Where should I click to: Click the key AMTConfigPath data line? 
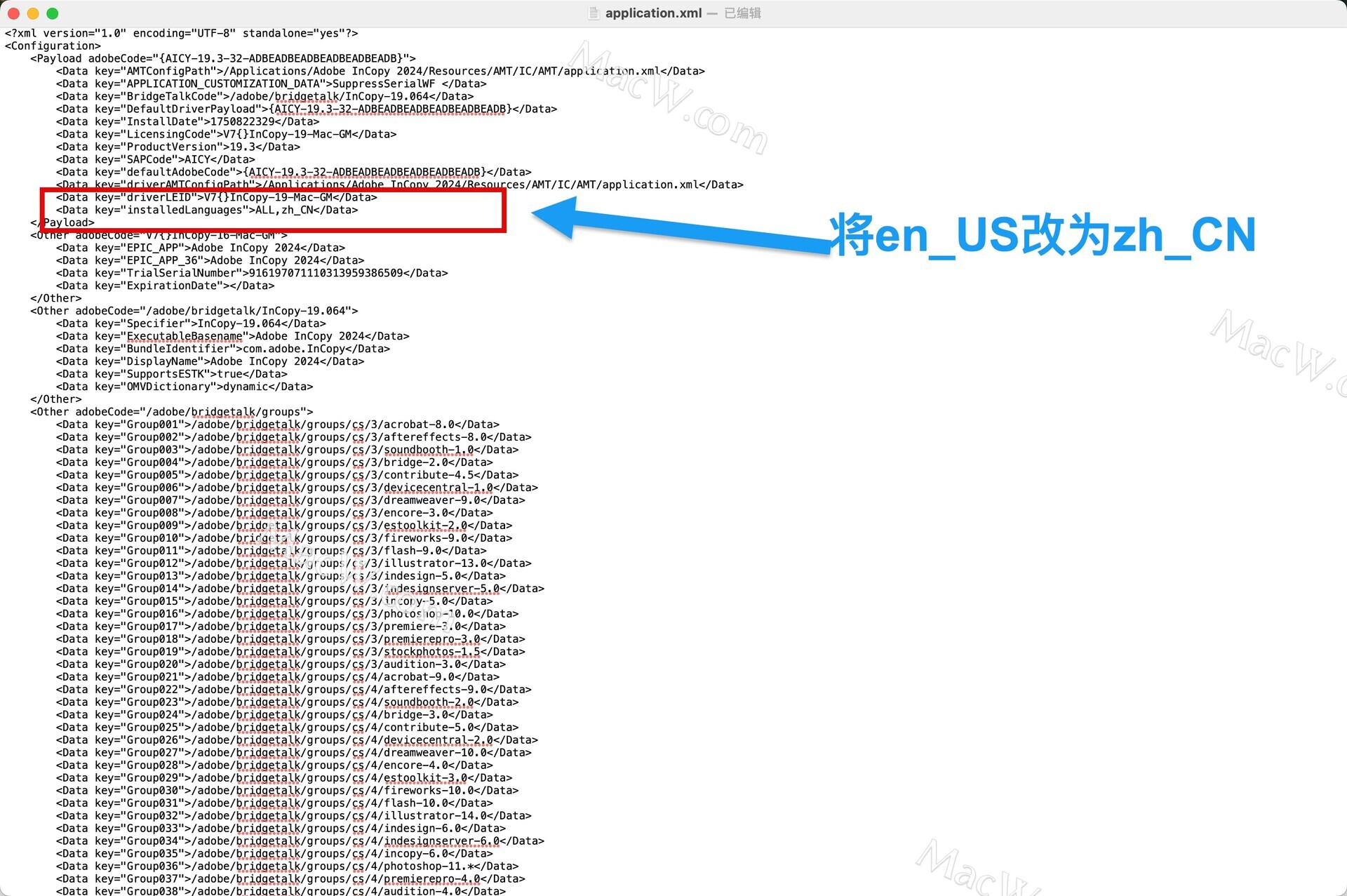pos(380,71)
